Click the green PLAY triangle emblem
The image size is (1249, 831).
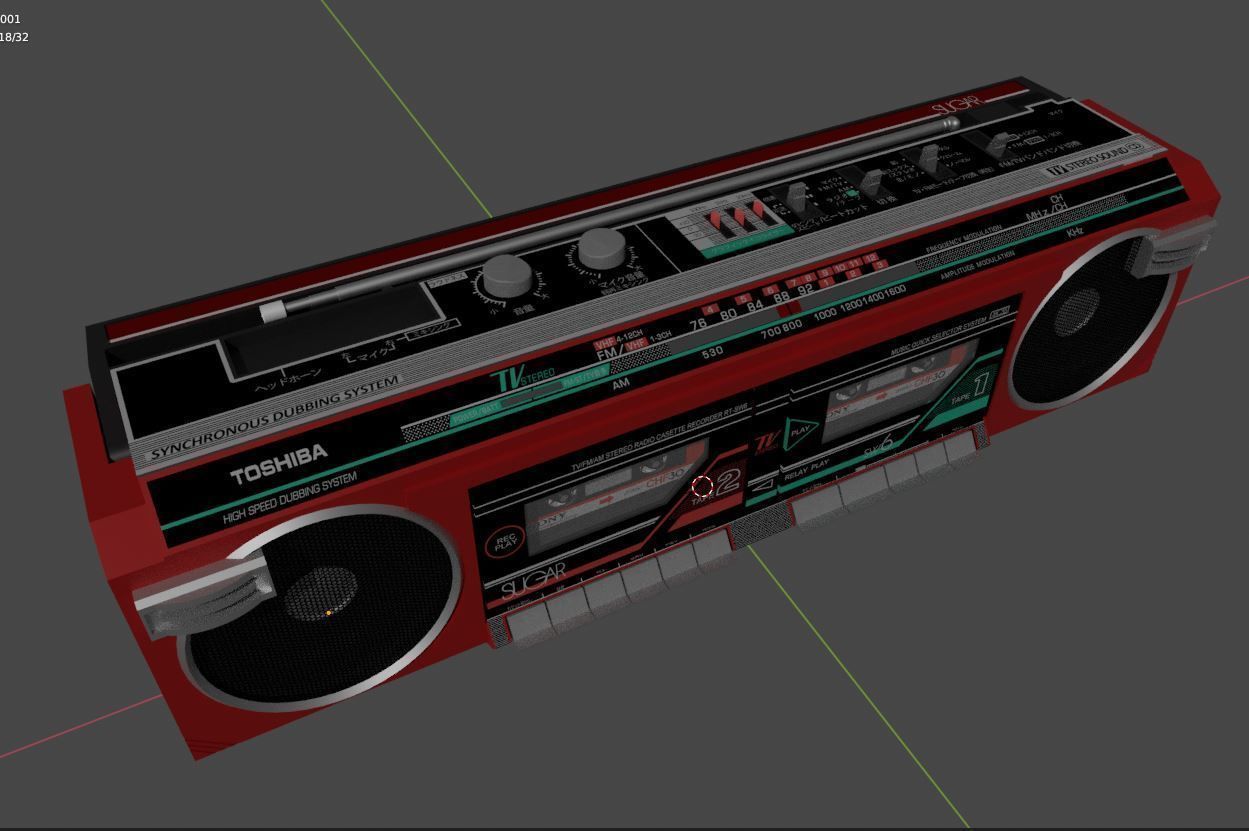801,432
